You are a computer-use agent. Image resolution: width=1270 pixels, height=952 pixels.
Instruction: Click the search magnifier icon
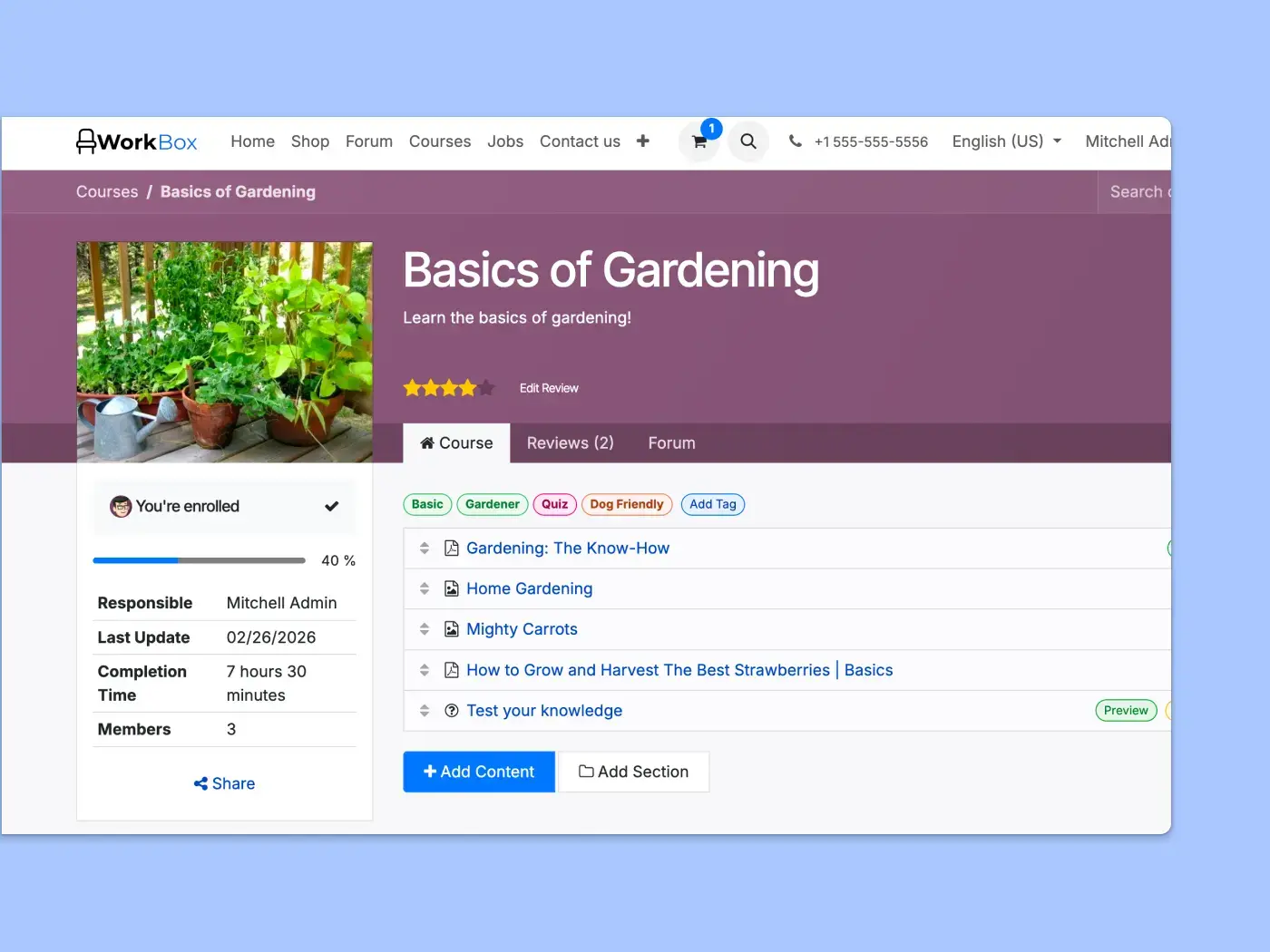(x=748, y=141)
